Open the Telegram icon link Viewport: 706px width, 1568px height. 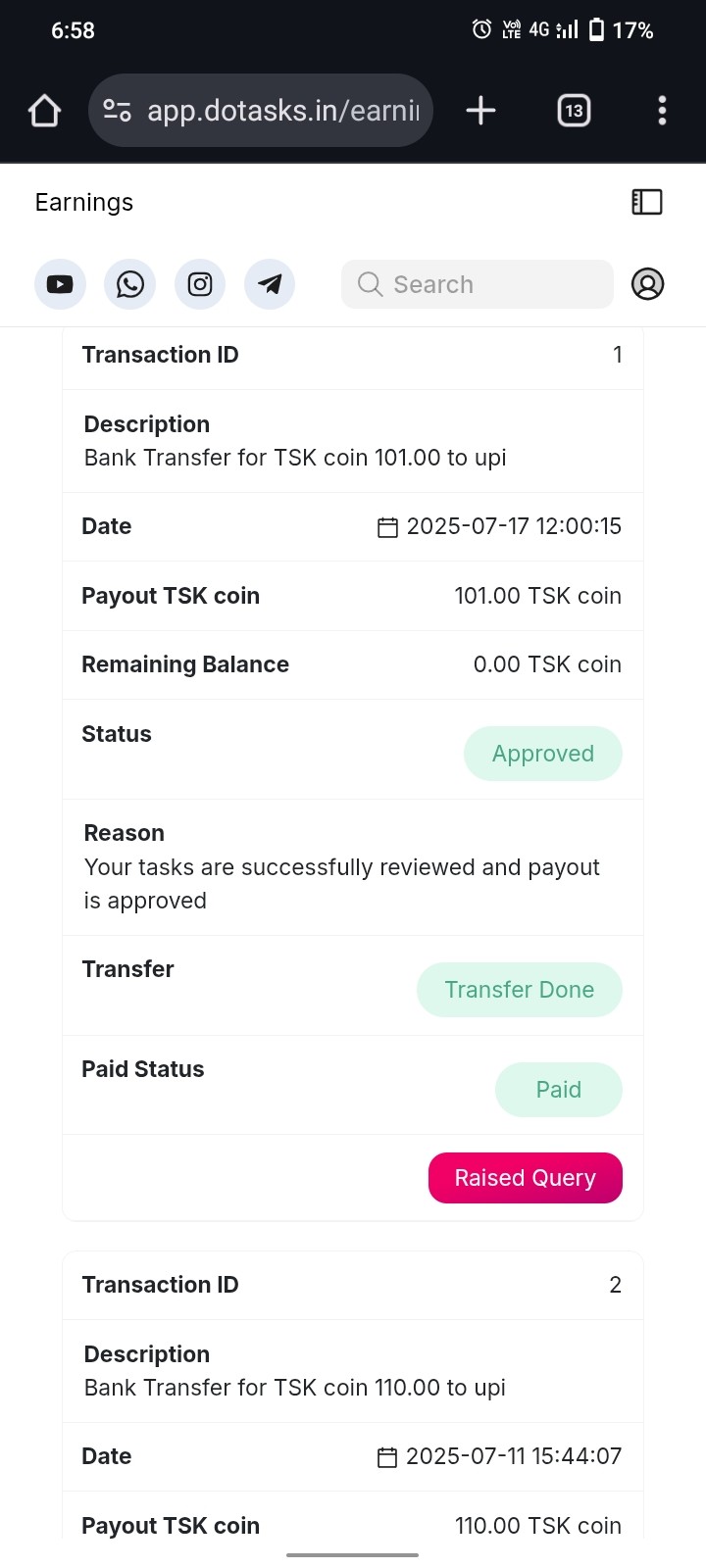click(270, 284)
